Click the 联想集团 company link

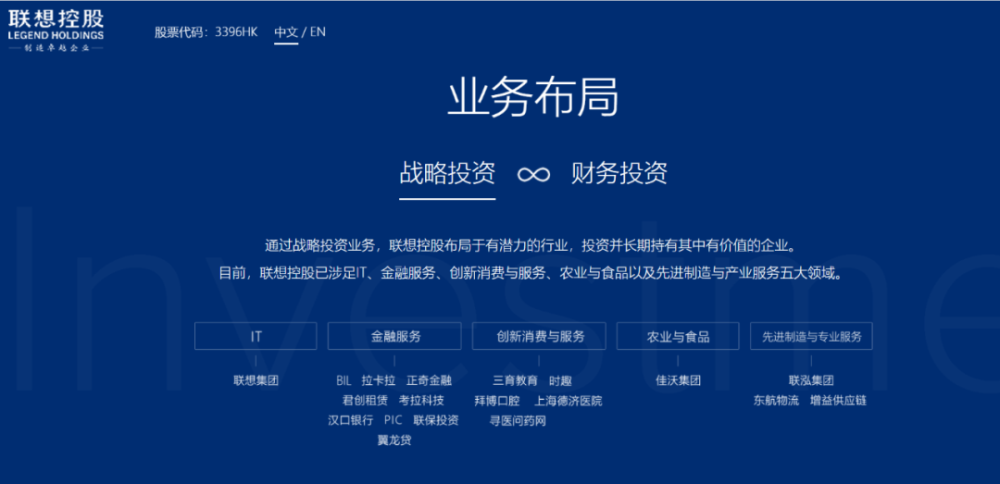(x=256, y=381)
